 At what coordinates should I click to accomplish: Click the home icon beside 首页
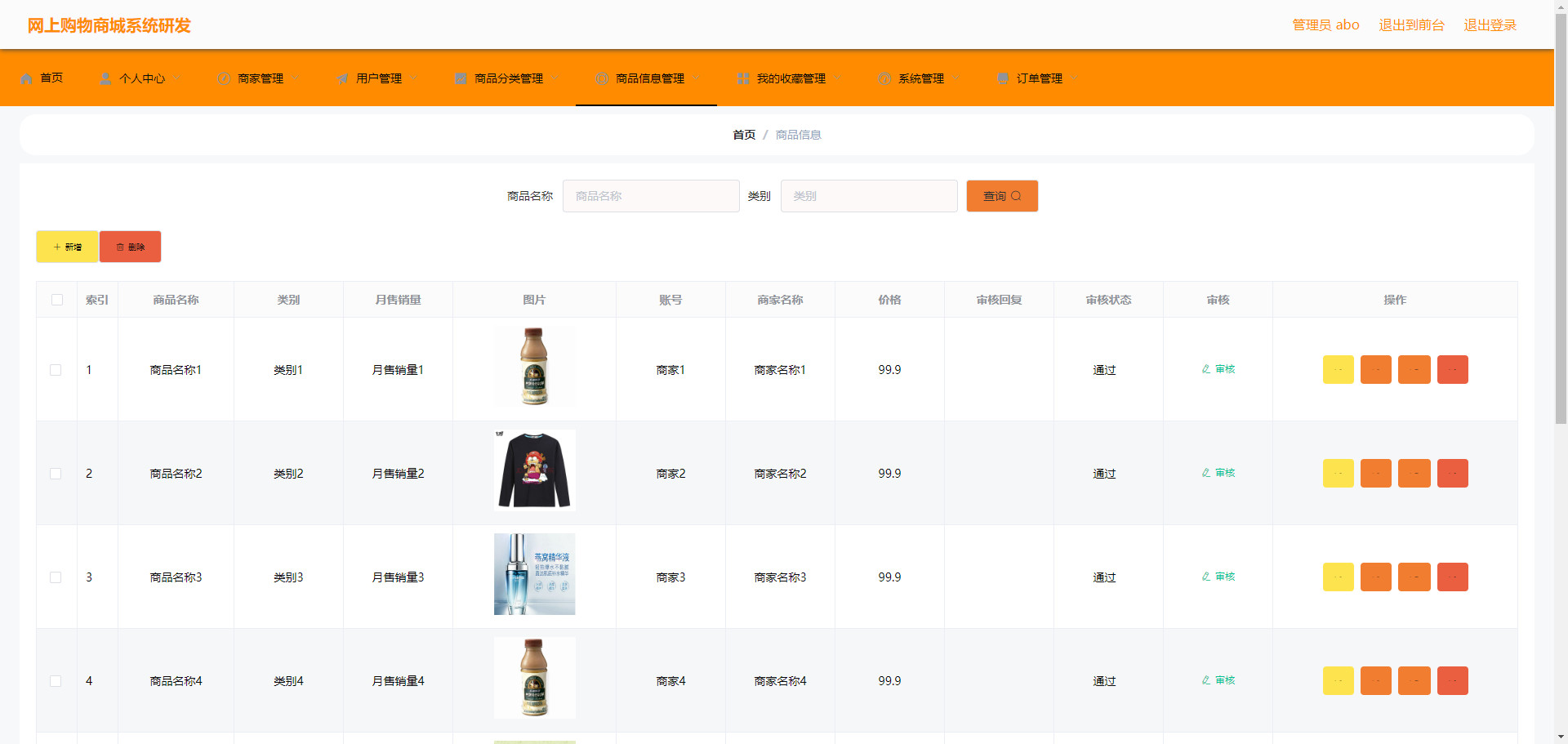click(x=27, y=78)
